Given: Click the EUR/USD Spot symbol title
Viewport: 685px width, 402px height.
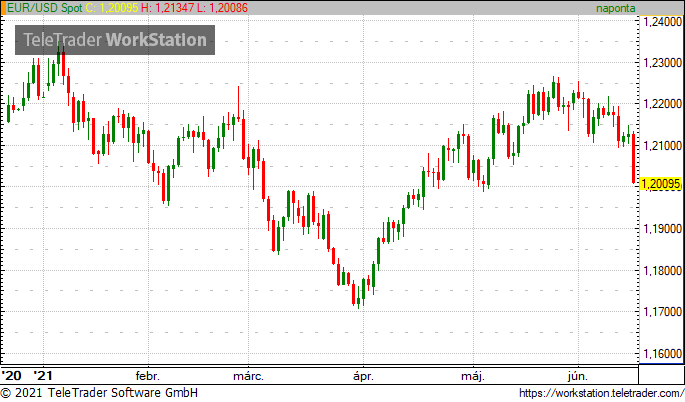Looking at the screenshot, I should 45,8.
